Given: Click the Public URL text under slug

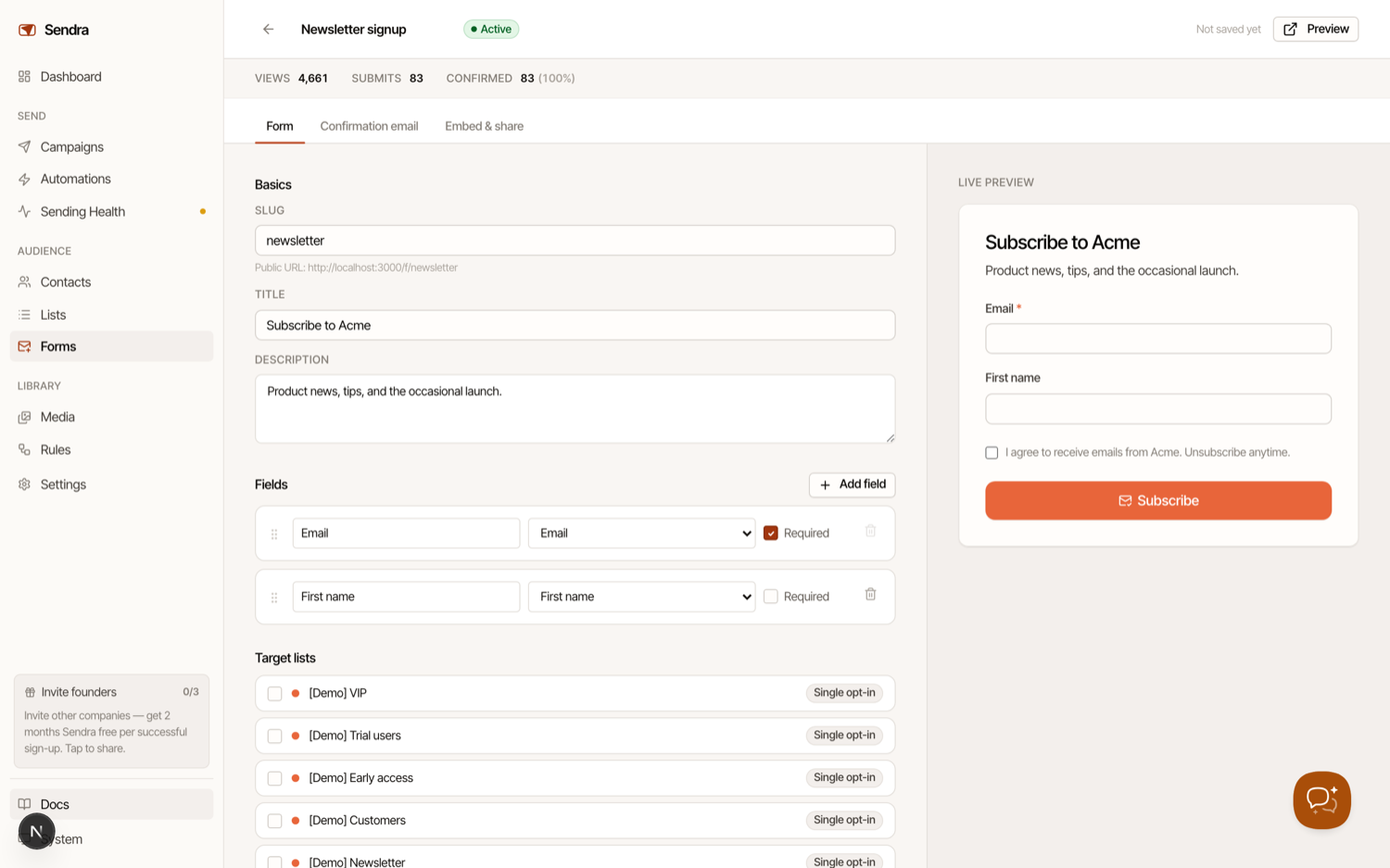Looking at the screenshot, I should [356, 268].
